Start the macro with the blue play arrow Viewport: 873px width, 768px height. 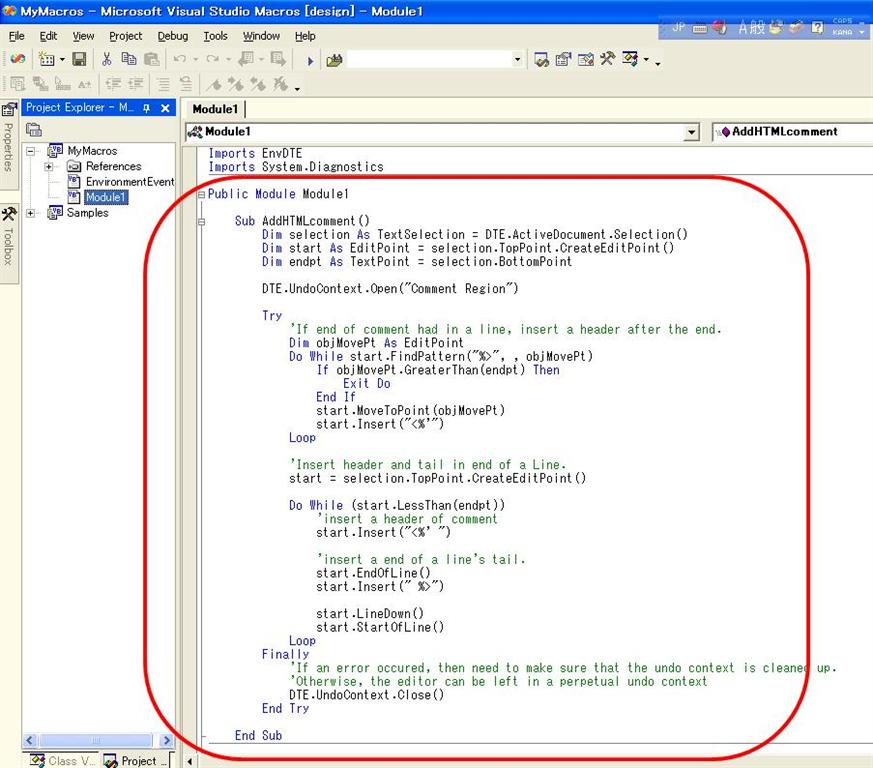tap(310, 60)
